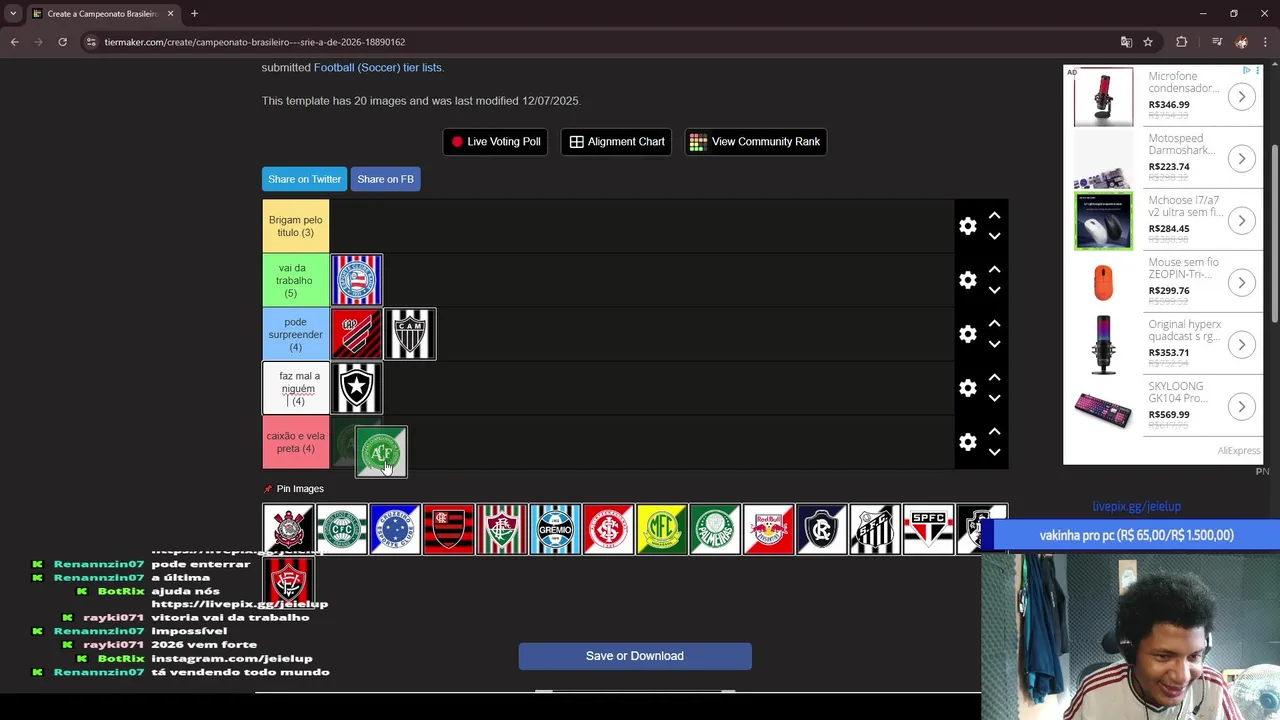1280x720 pixels.
Task: Open arrow for Motospeed Darmoshark ad
Action: coord(1241,159)
